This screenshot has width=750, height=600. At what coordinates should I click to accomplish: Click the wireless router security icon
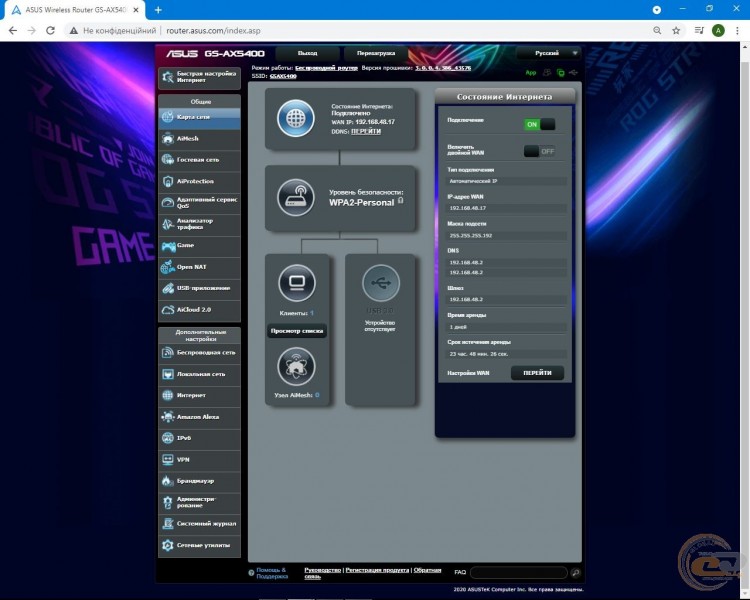click(x=296, y=197)
